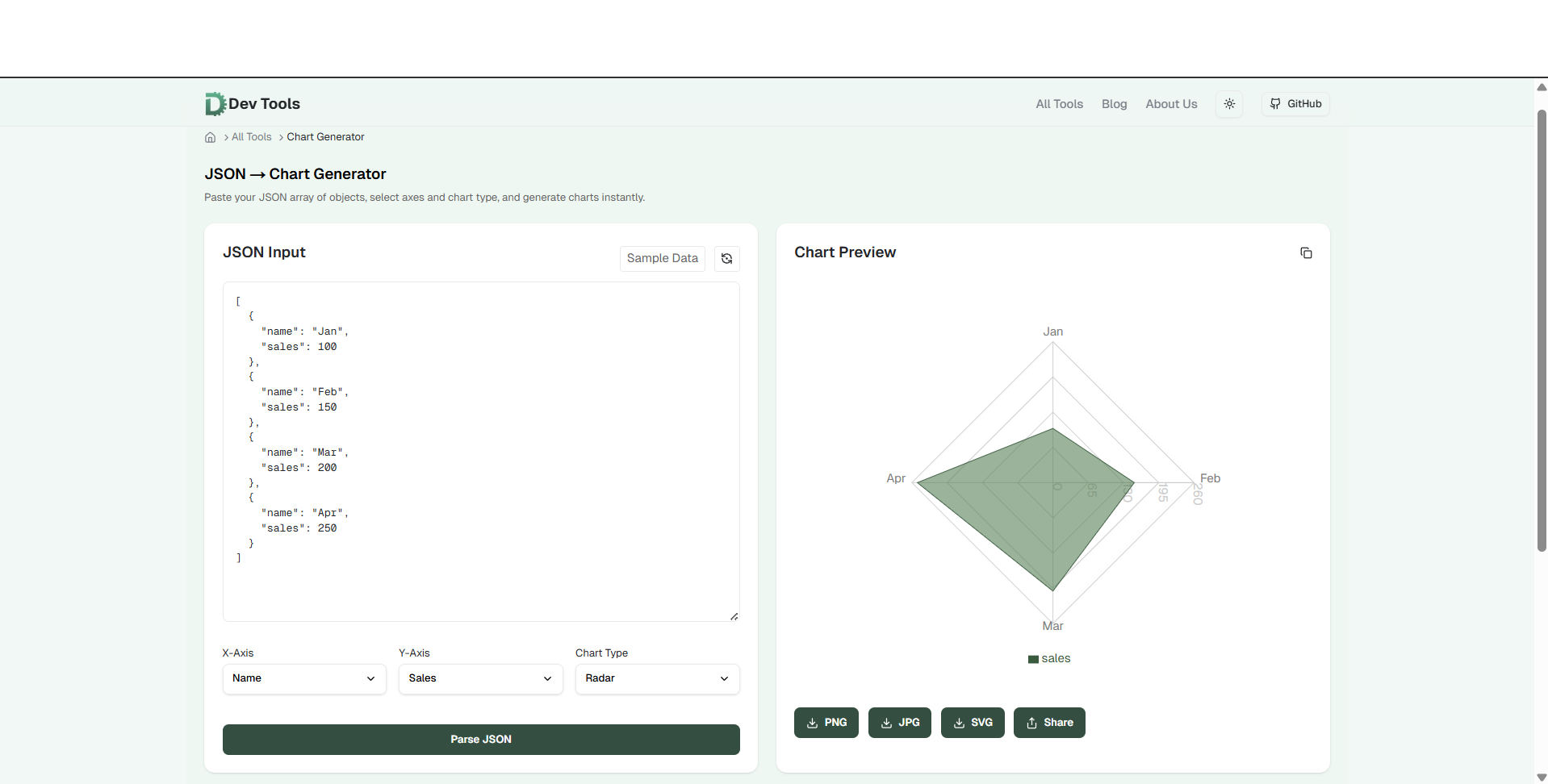1548x784 pixels.
Task: Copy the chart using the copy icon
Action: (x=1307, y=252)
